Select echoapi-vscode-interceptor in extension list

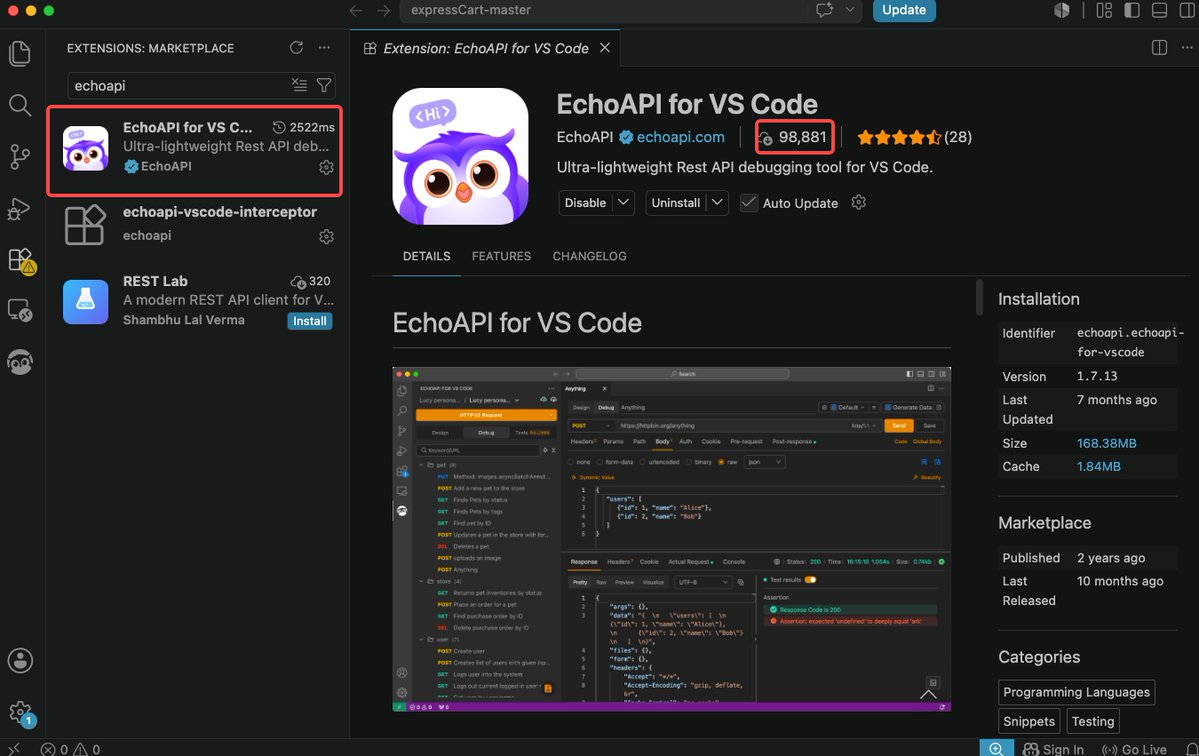[195, 224]
